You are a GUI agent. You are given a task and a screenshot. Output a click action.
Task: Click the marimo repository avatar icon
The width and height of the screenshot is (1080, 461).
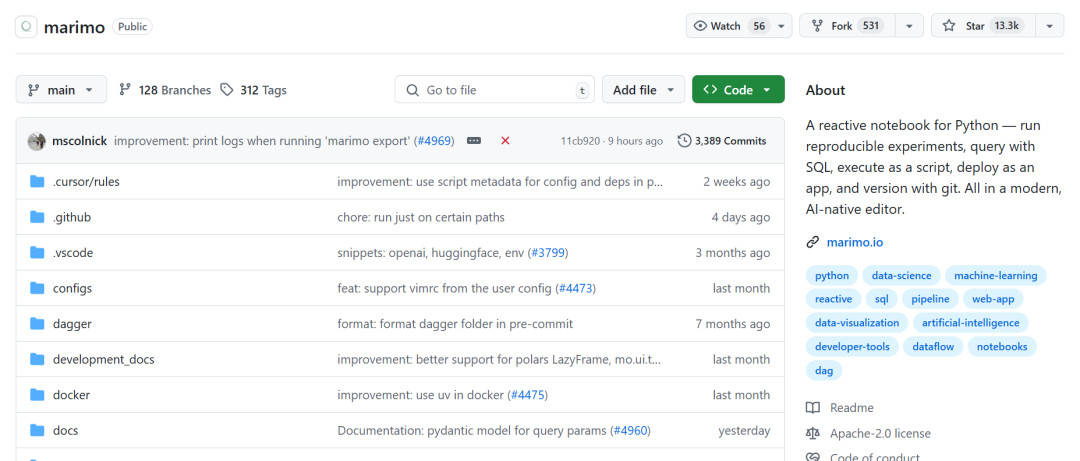tap(27, 27)
